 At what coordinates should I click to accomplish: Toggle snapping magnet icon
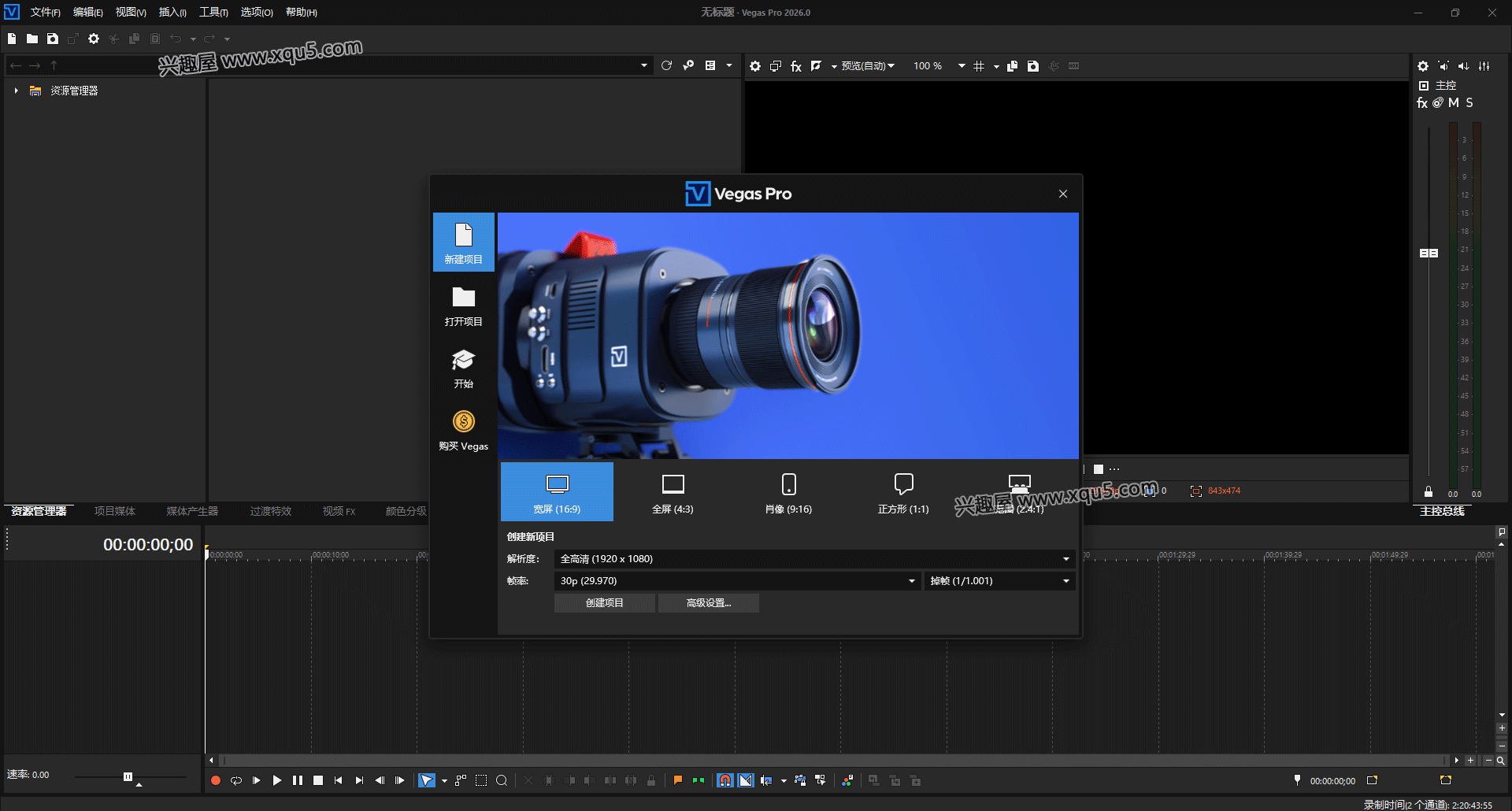[725, 780]
